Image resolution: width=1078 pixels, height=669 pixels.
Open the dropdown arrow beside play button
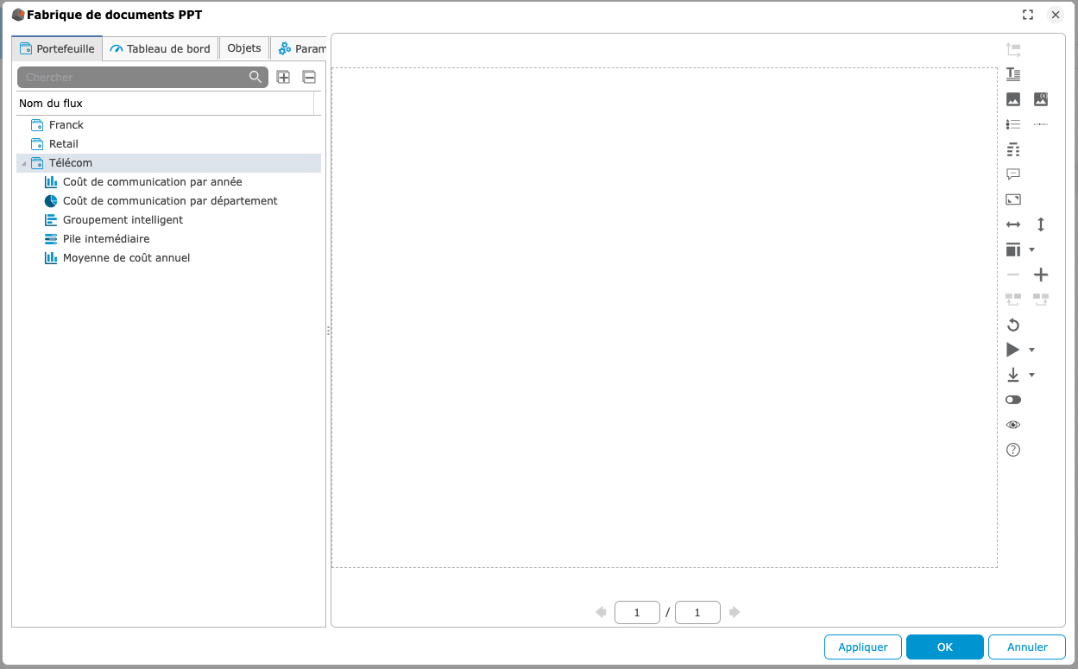1032,350
